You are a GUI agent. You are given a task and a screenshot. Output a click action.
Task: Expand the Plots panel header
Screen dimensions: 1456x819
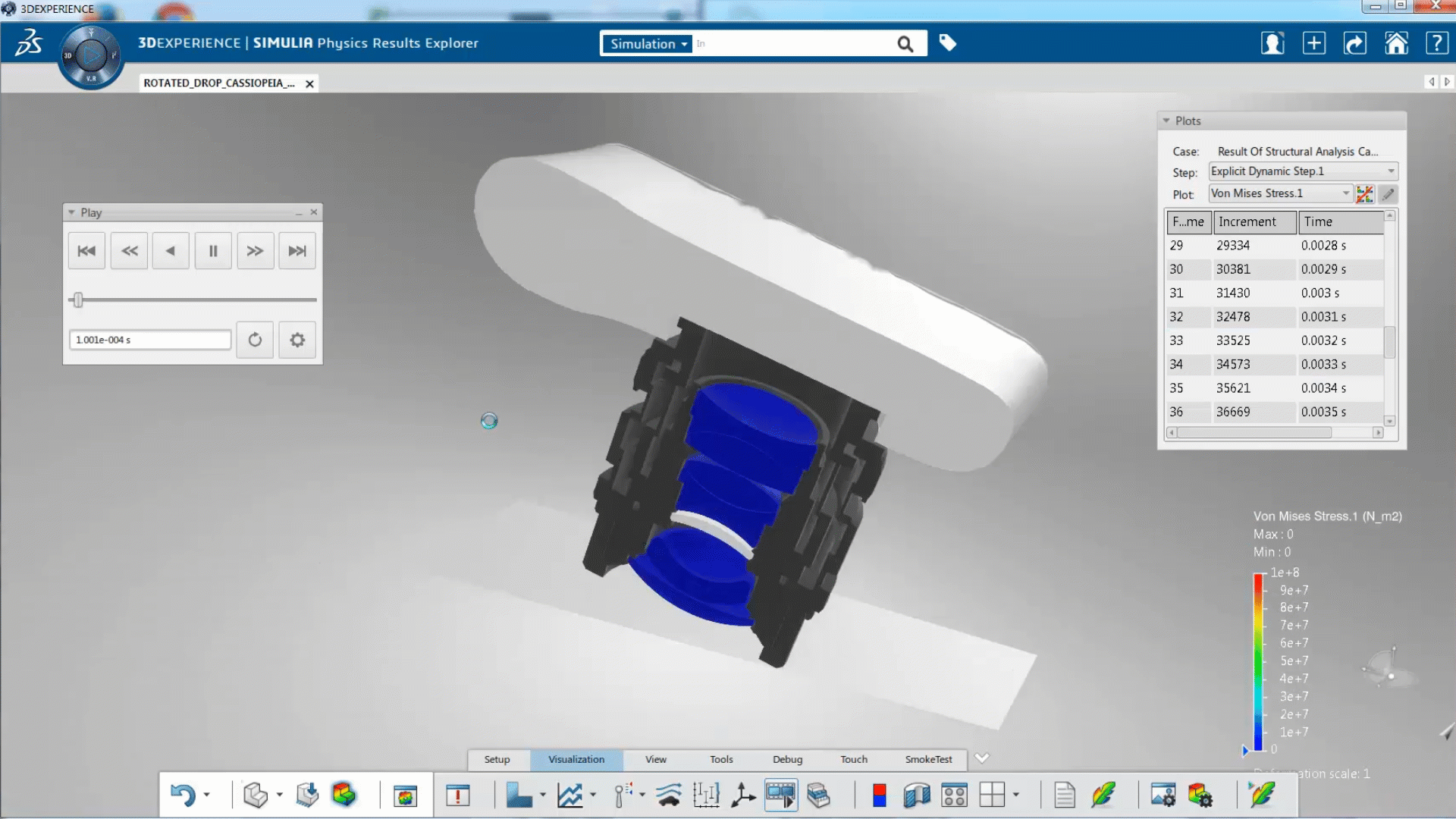1166,120
